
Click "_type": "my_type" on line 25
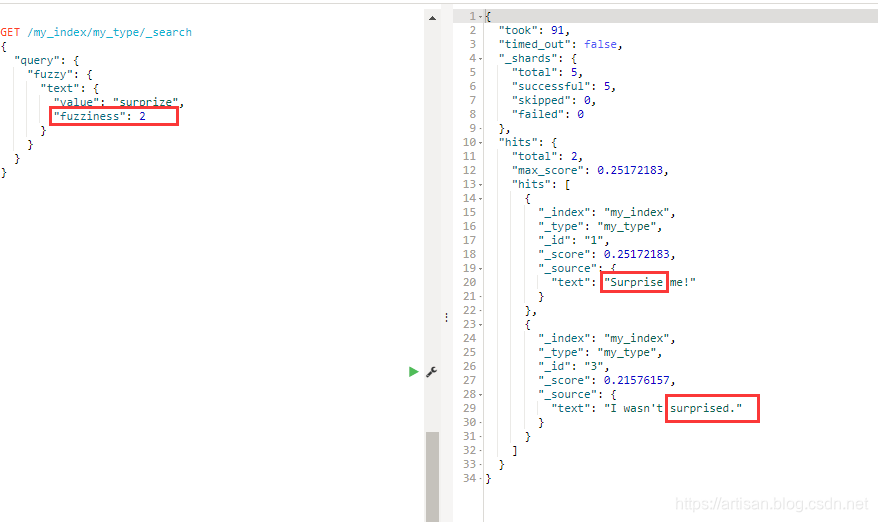600,352
